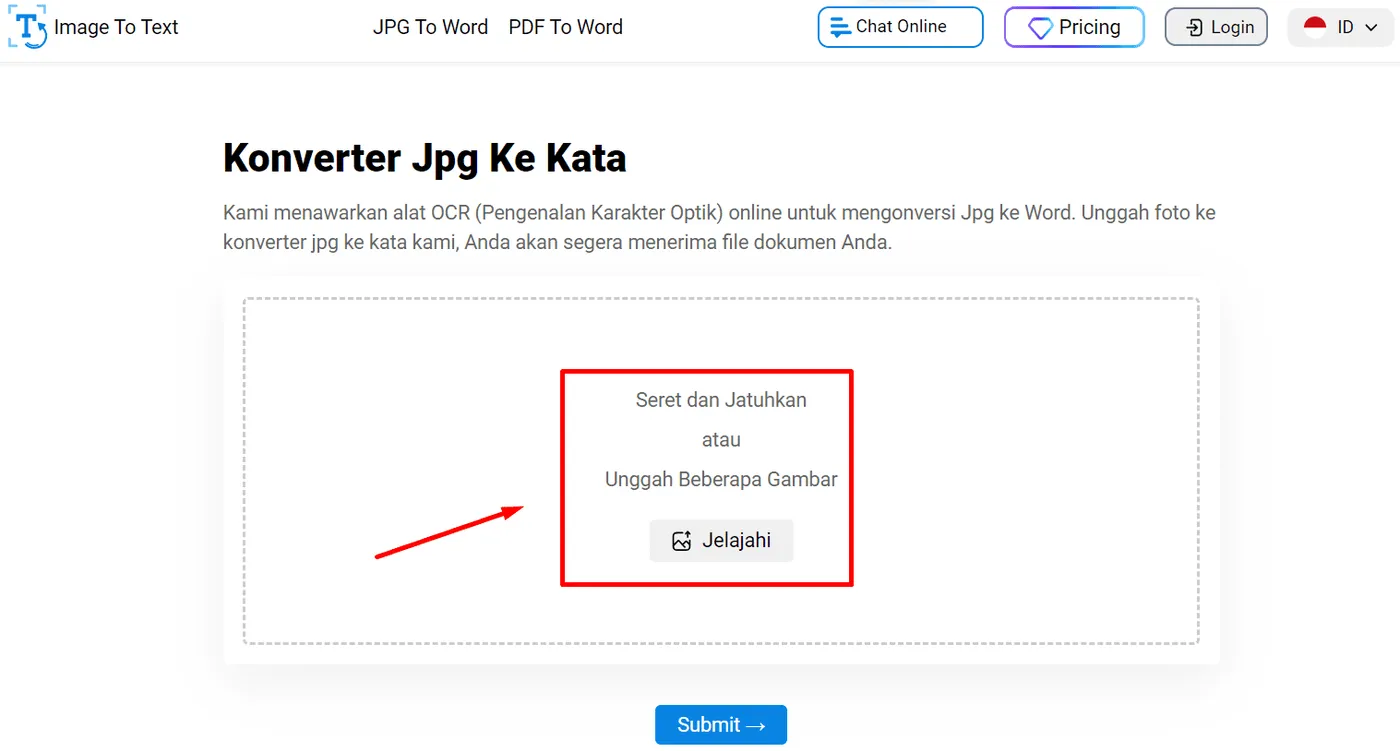
Task: Click the 'Seret dan Jatuhkan' text
Action: coord(721,400)
